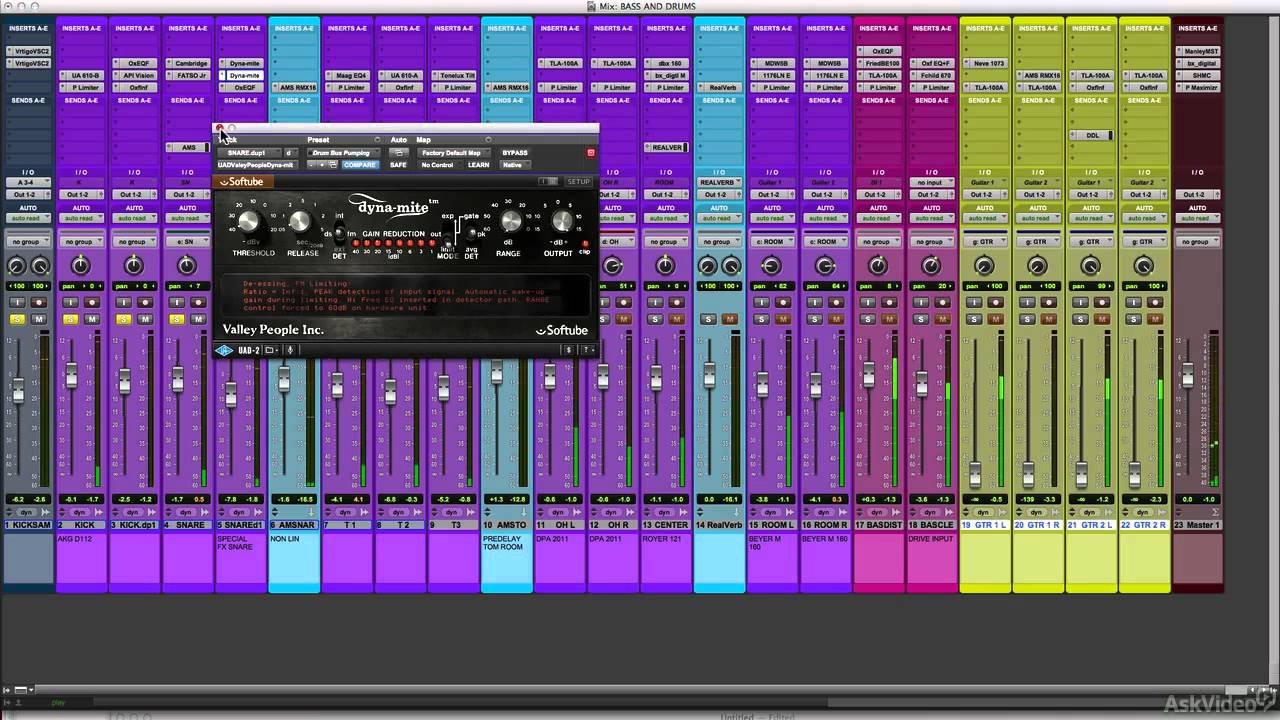Click the previous preset minus button
Viewport: 1280px width, 720px height.
(312, 165)
